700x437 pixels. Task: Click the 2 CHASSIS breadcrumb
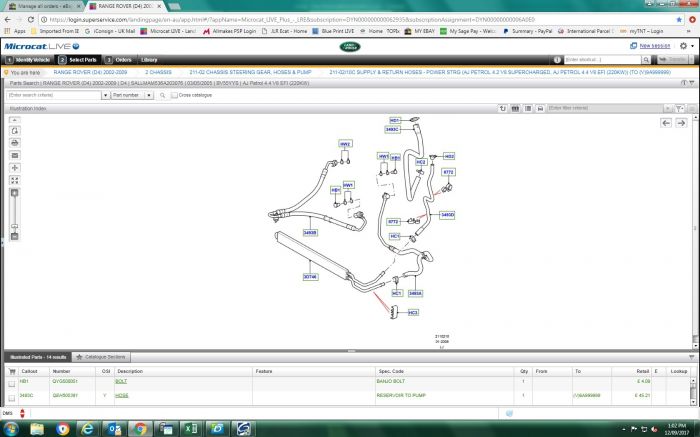tap(158, 72)
